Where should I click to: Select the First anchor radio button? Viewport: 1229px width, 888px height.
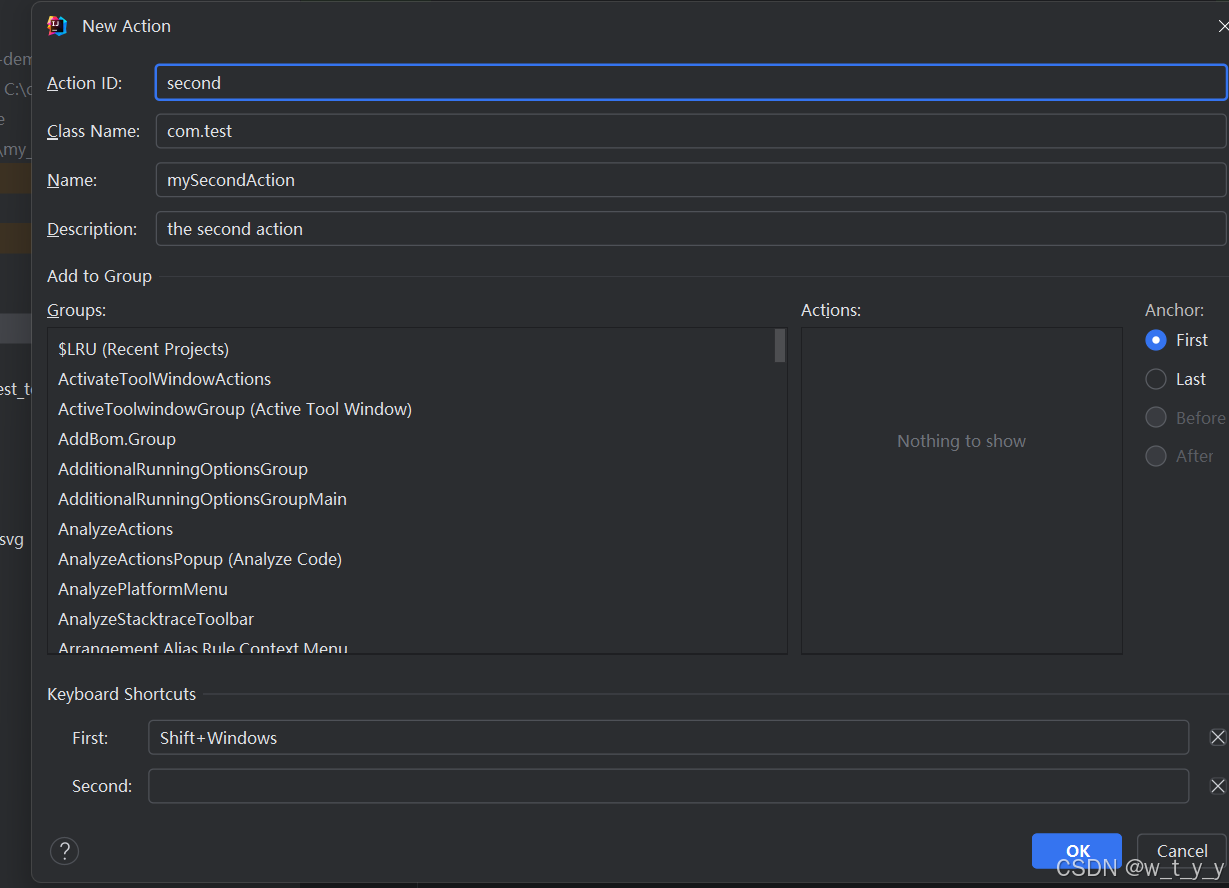1155,340
